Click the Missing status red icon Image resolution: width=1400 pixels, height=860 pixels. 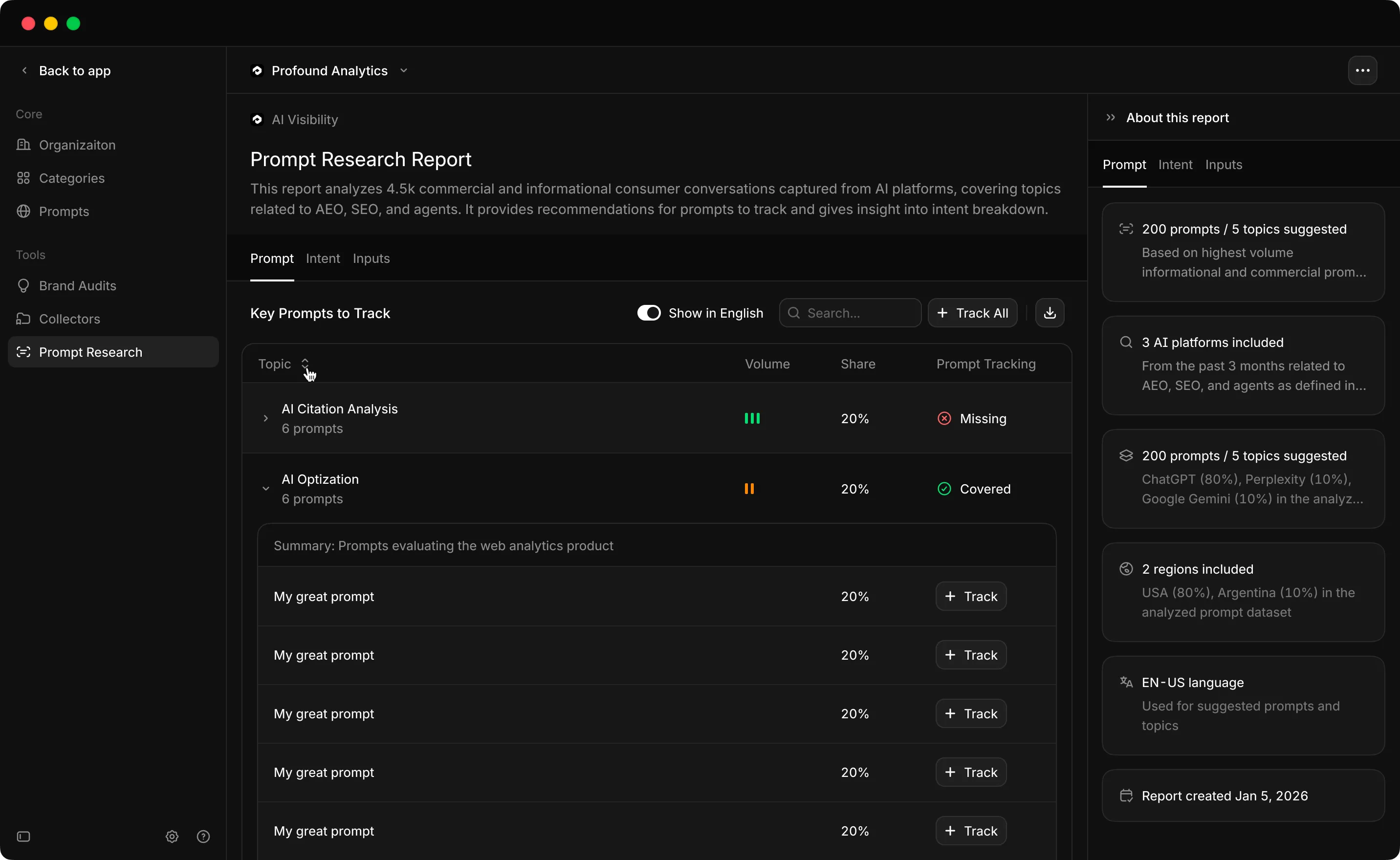(x=944, y=419)
